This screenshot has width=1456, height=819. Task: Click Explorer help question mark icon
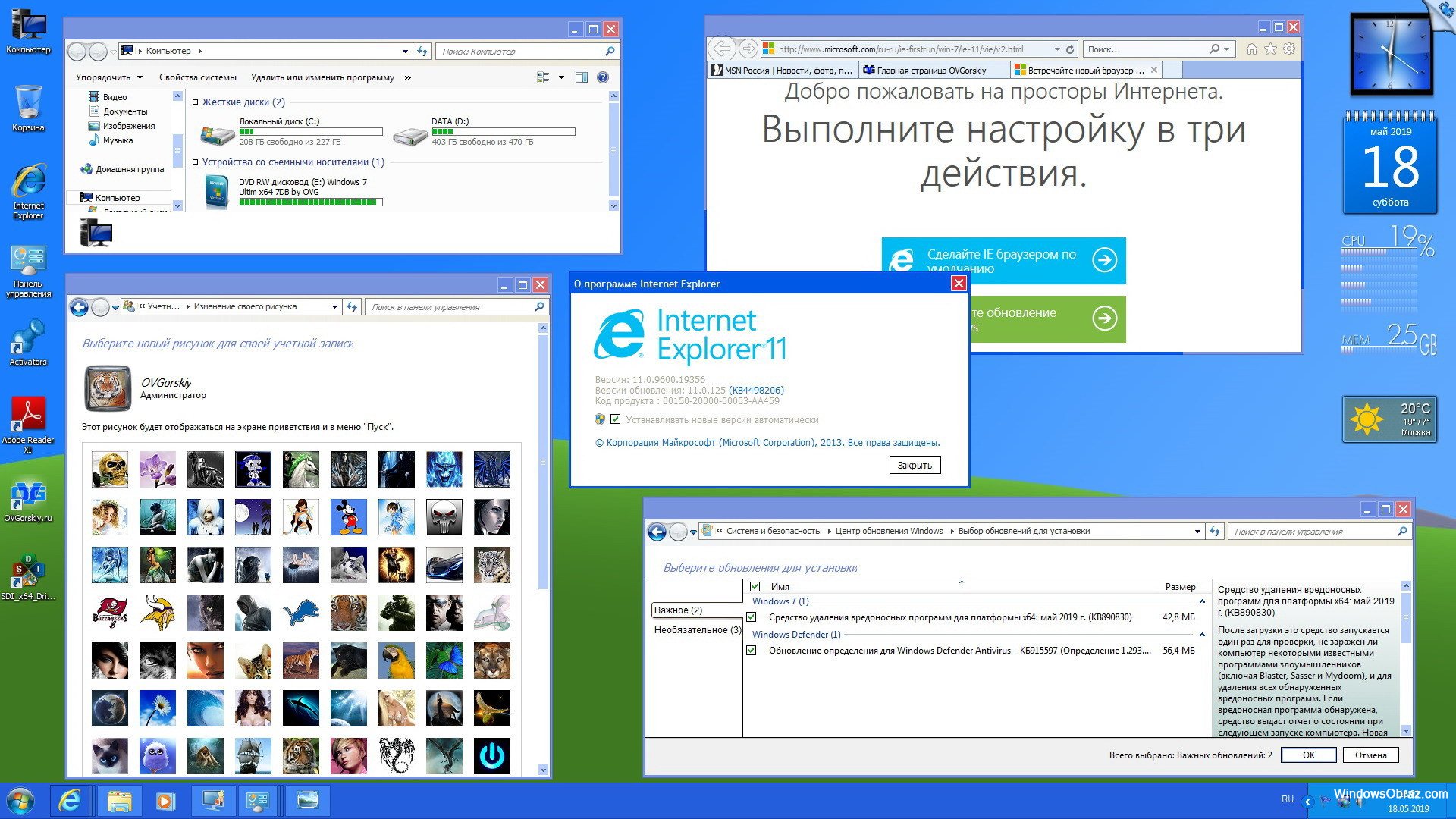603,77
